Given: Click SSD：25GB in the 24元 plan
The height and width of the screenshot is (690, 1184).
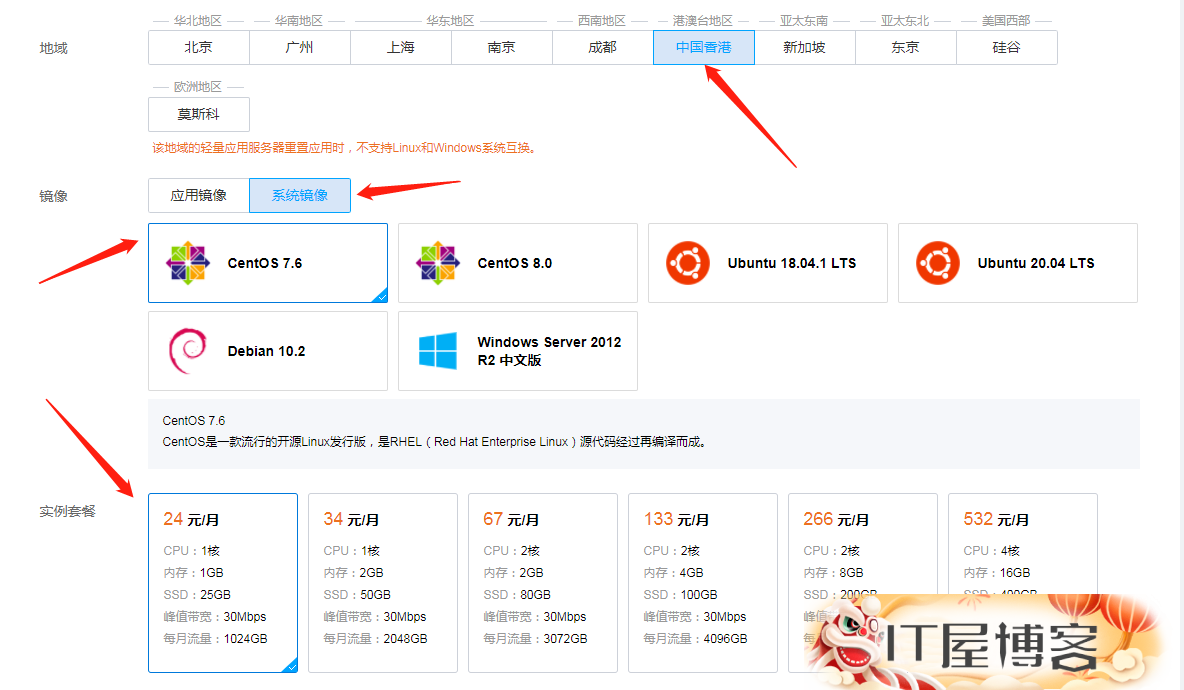Looking at the screenshot, I should click(197, 595).
